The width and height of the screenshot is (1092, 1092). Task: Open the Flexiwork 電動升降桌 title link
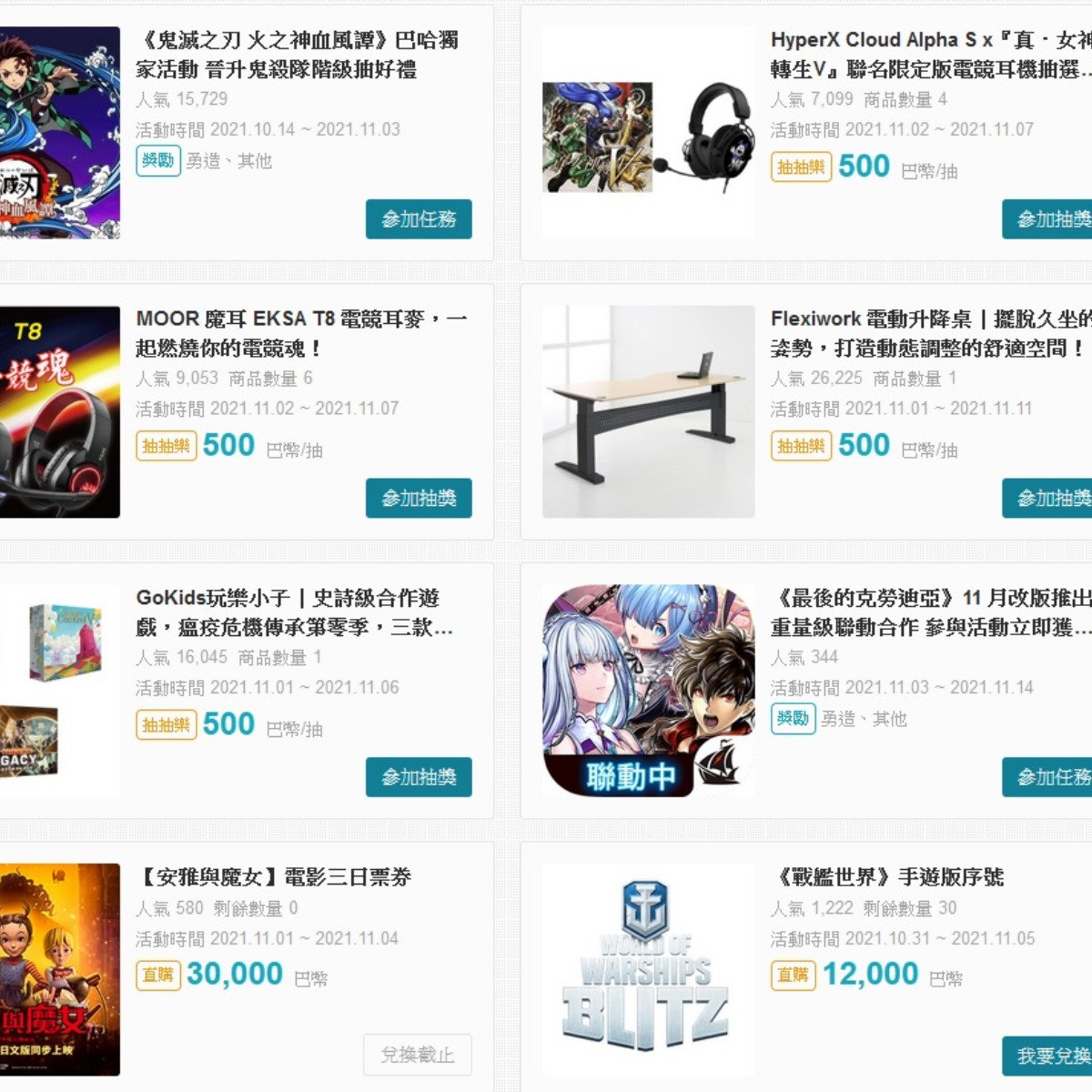coord(931,334)
